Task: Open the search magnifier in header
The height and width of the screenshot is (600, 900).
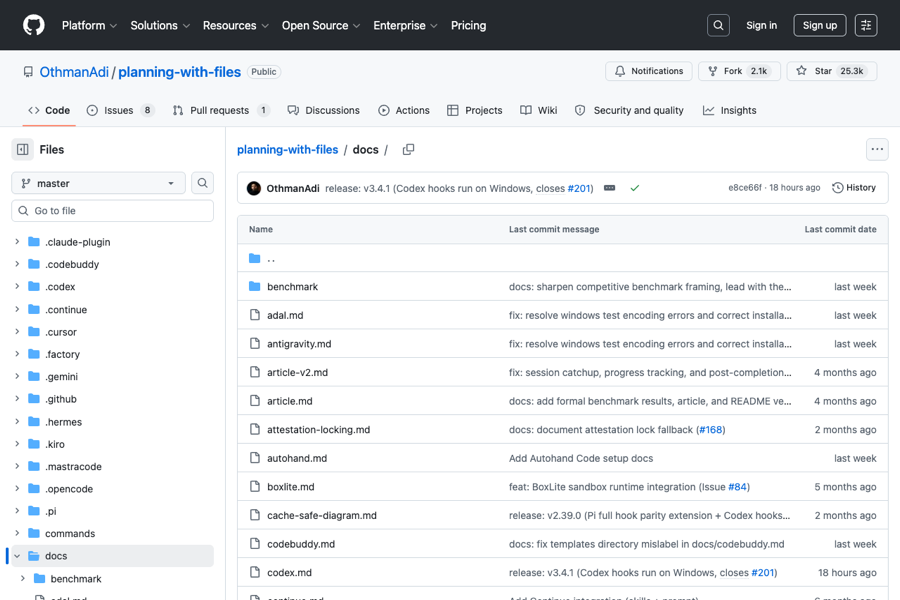Action: coord(718,25)
